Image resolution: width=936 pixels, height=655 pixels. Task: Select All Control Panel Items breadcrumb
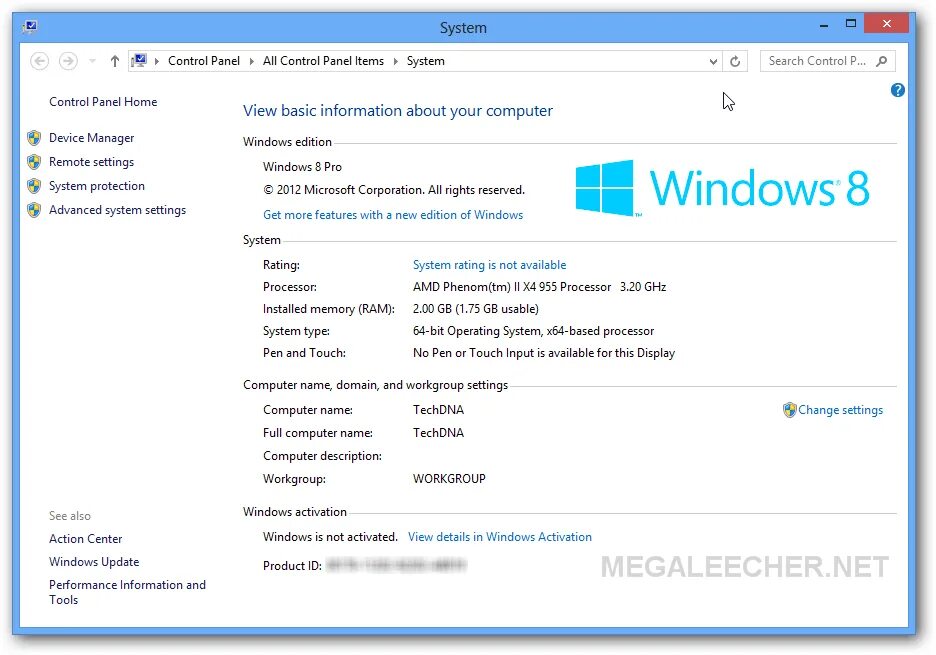point(323,61)
